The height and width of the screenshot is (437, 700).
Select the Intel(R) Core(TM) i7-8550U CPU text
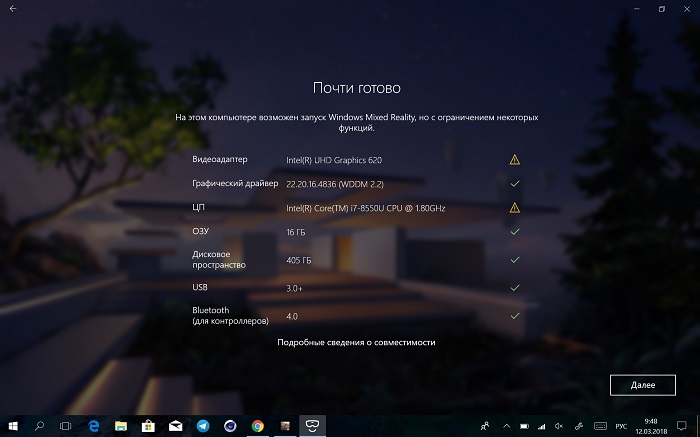[366, 208]
